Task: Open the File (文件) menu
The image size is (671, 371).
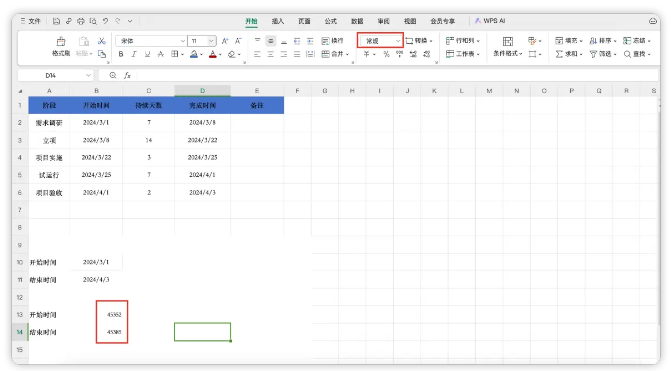Action: coord(30,21)
